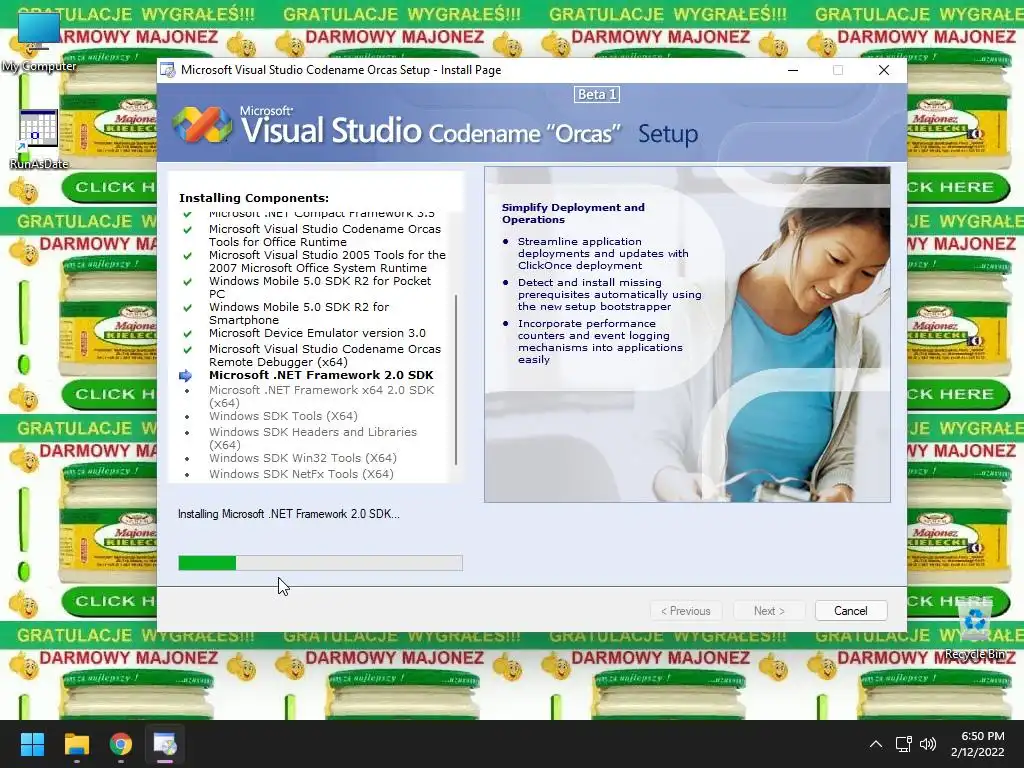
Task: Select 'Windows SDK Headers and Libraries' entry
Action: click(313, 438)
